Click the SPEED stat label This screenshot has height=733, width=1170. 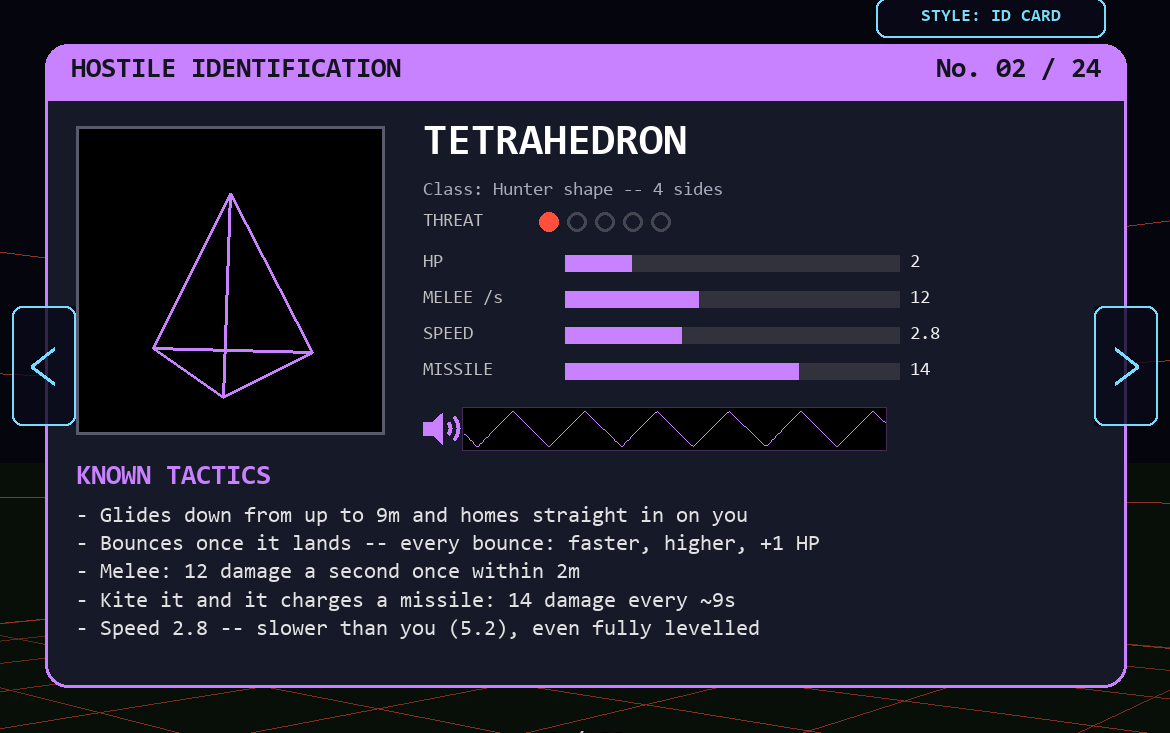[x=448, y=334]
